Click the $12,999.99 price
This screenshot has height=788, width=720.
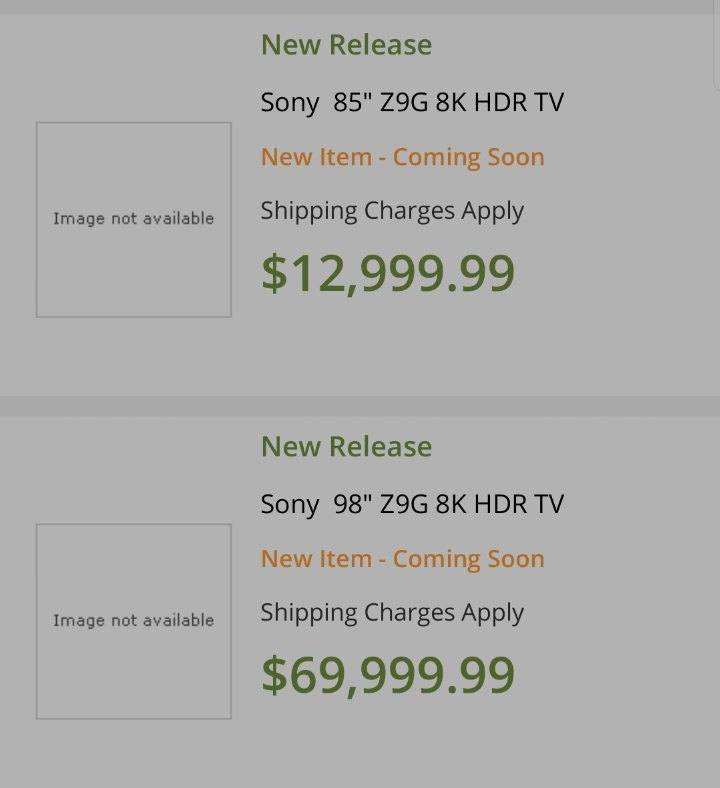[x=388, y=274]
